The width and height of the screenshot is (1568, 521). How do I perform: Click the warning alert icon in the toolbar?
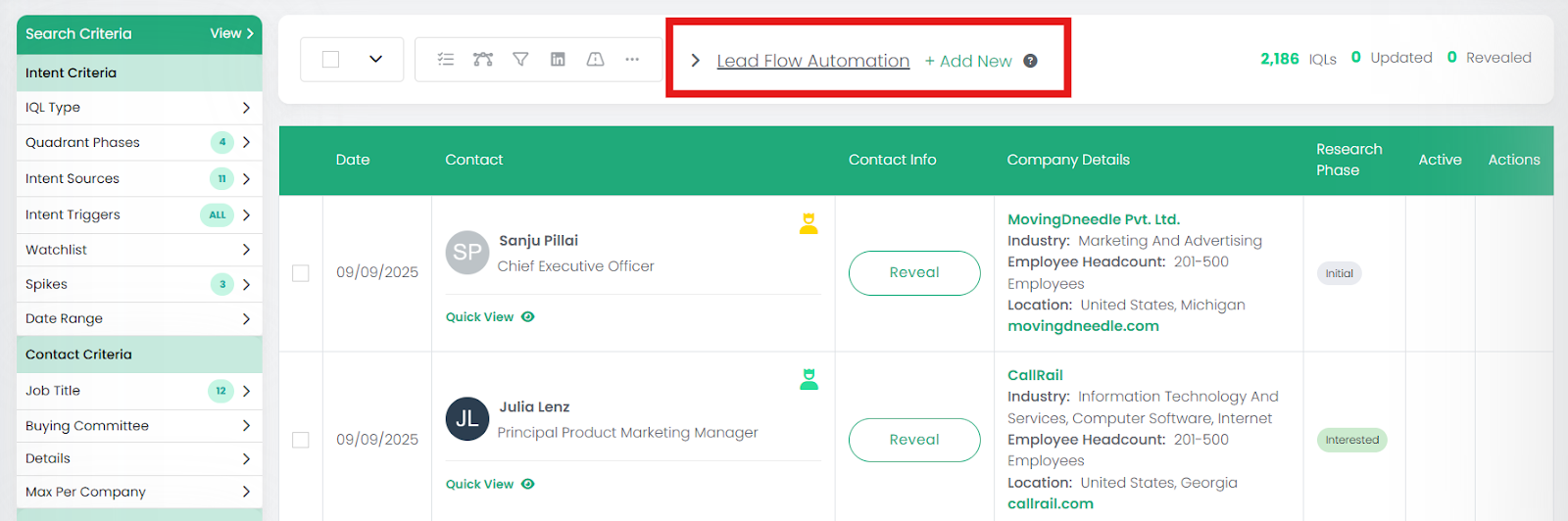[595, 60]
